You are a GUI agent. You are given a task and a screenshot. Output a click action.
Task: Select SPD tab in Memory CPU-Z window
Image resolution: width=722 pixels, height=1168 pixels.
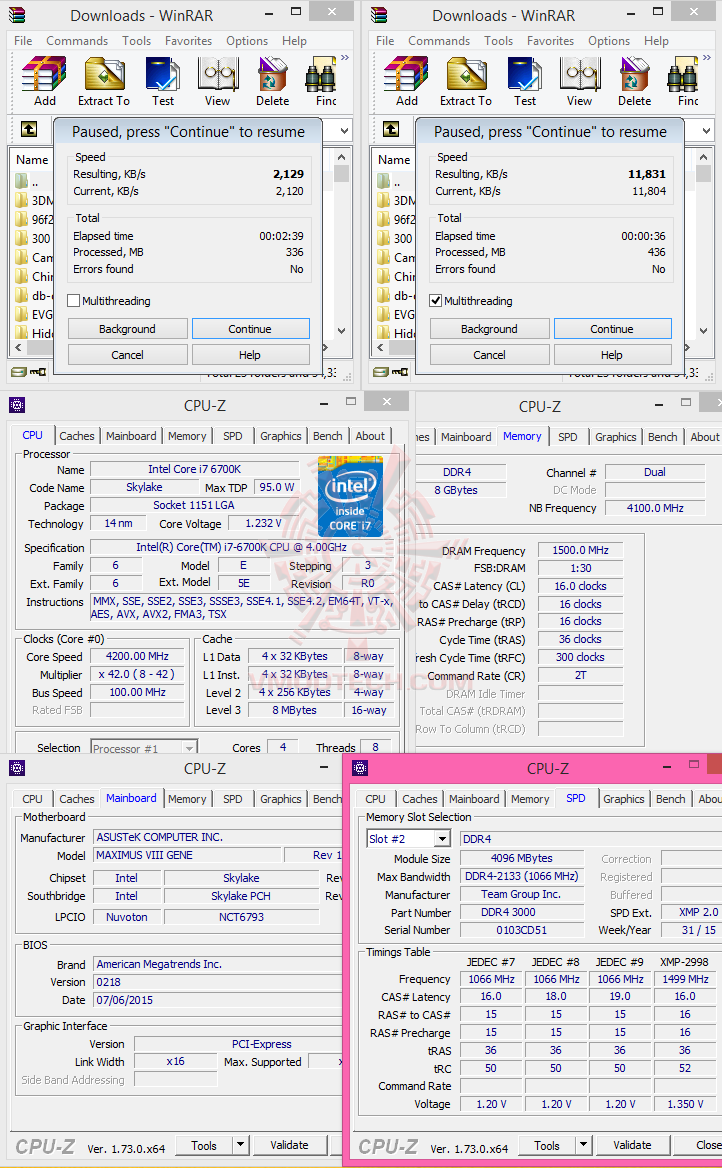(x=568, y=437)
